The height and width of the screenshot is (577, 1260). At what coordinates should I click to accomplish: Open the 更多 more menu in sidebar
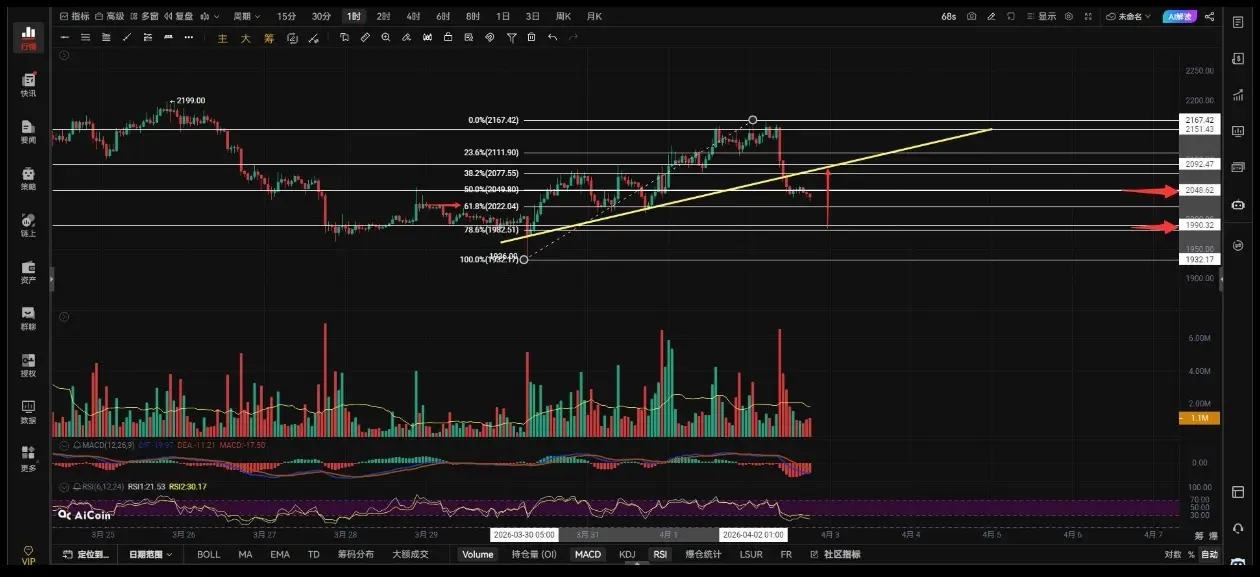(x=28, y=459)
